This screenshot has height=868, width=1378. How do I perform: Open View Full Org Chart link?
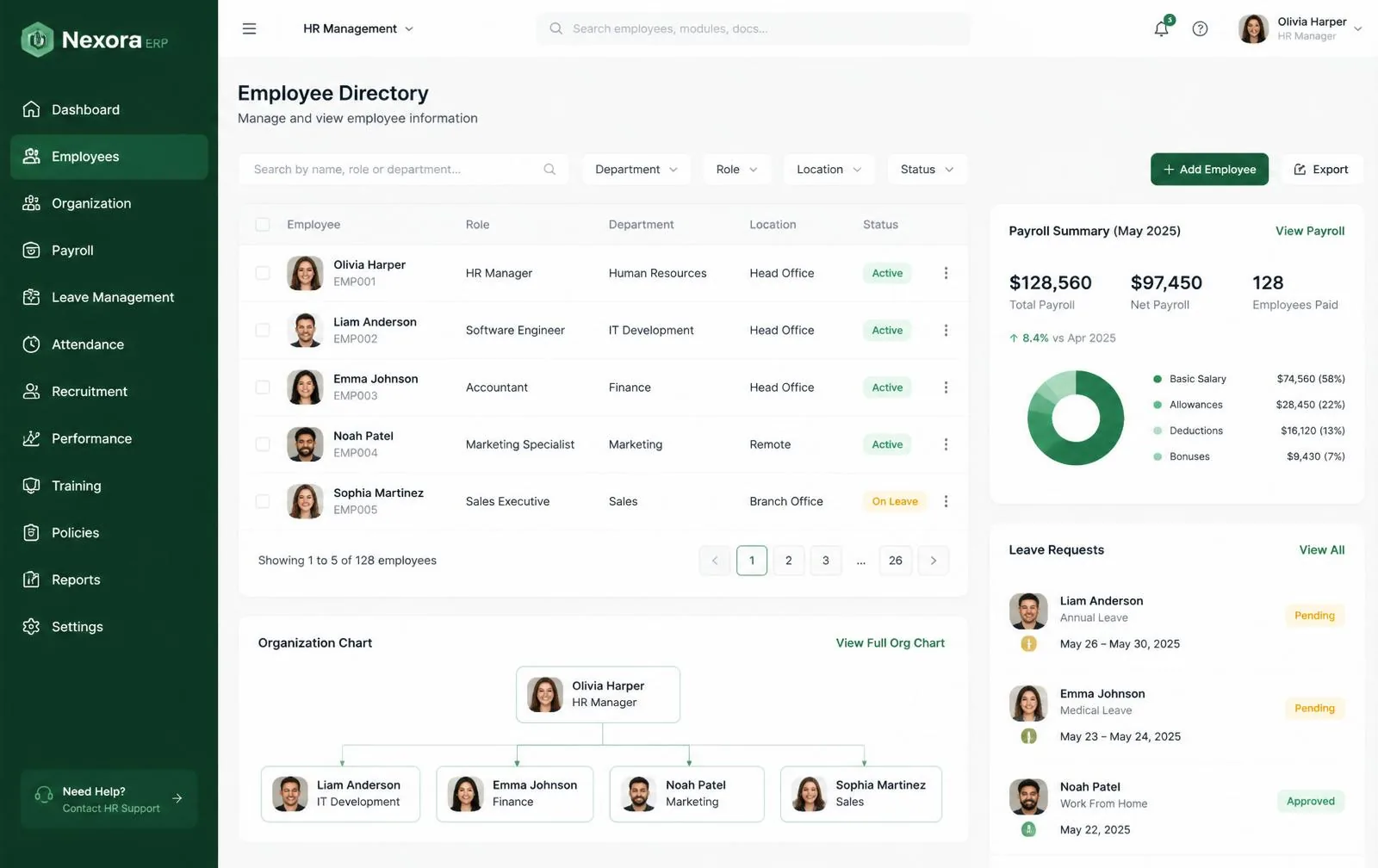point(890,643)
